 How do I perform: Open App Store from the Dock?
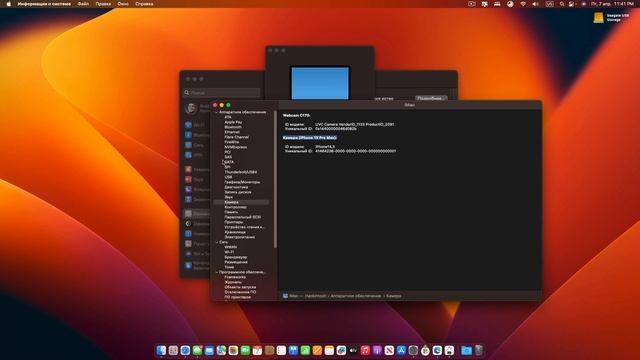coord(401,350)
